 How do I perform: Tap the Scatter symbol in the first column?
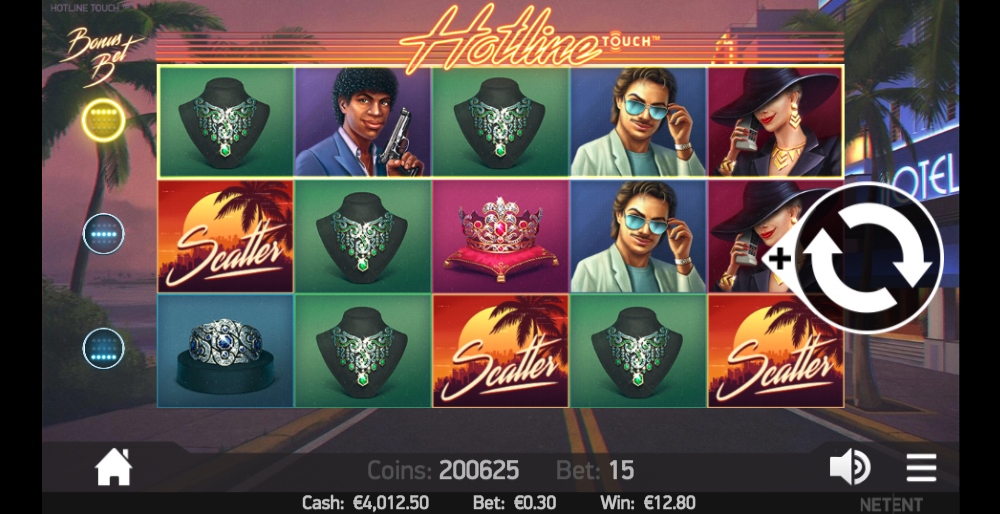click(x=226, y=236)
